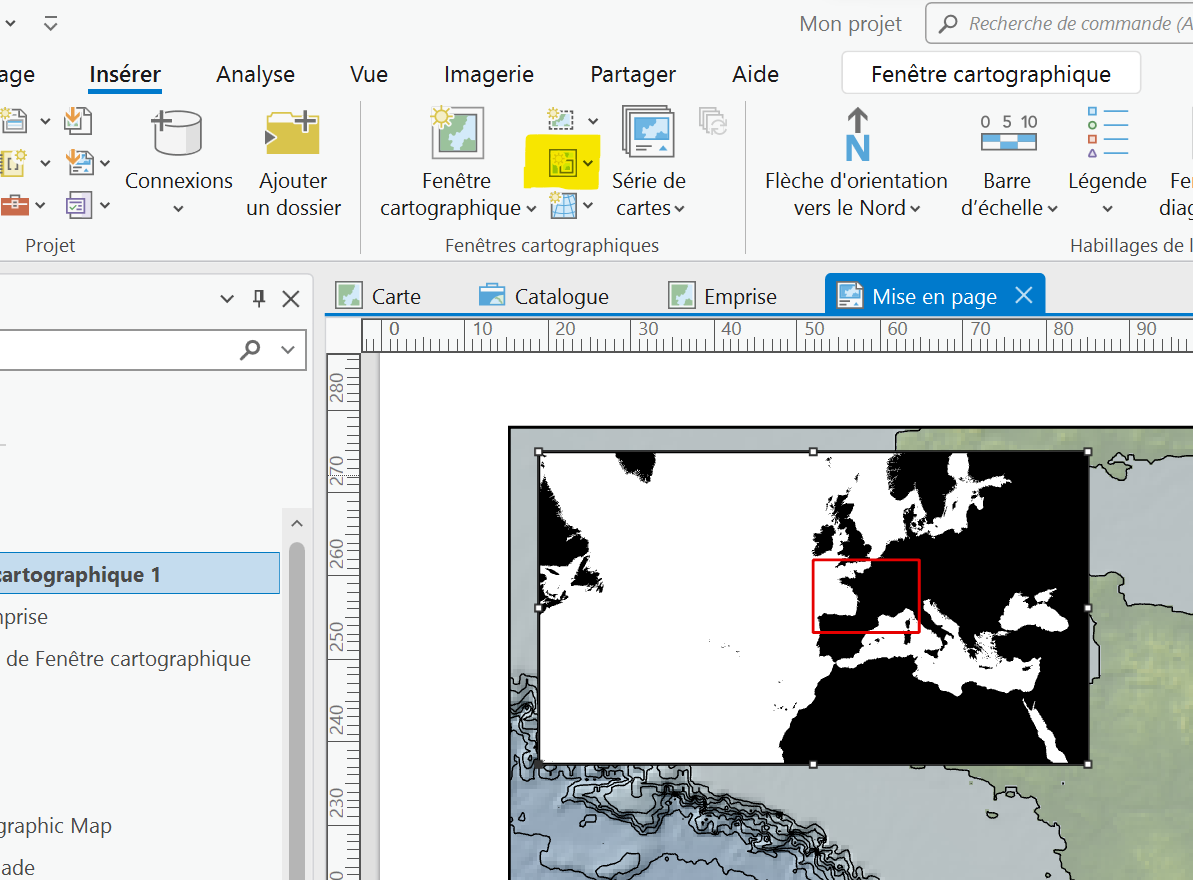Open the Barre d'échelle dropdown arrow
1193x880 pixels.
[1052, 209]
